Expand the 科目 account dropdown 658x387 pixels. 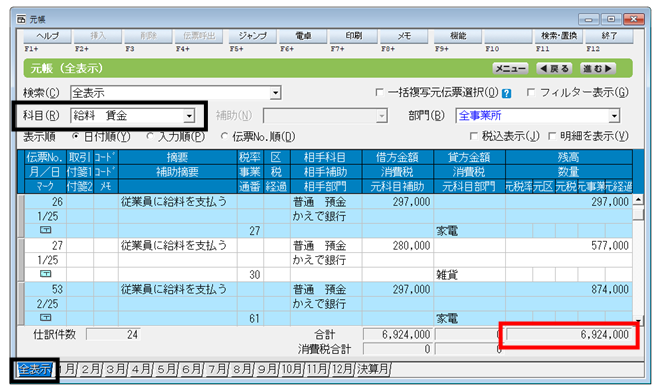pyautogui.click(x=189, y=116)
